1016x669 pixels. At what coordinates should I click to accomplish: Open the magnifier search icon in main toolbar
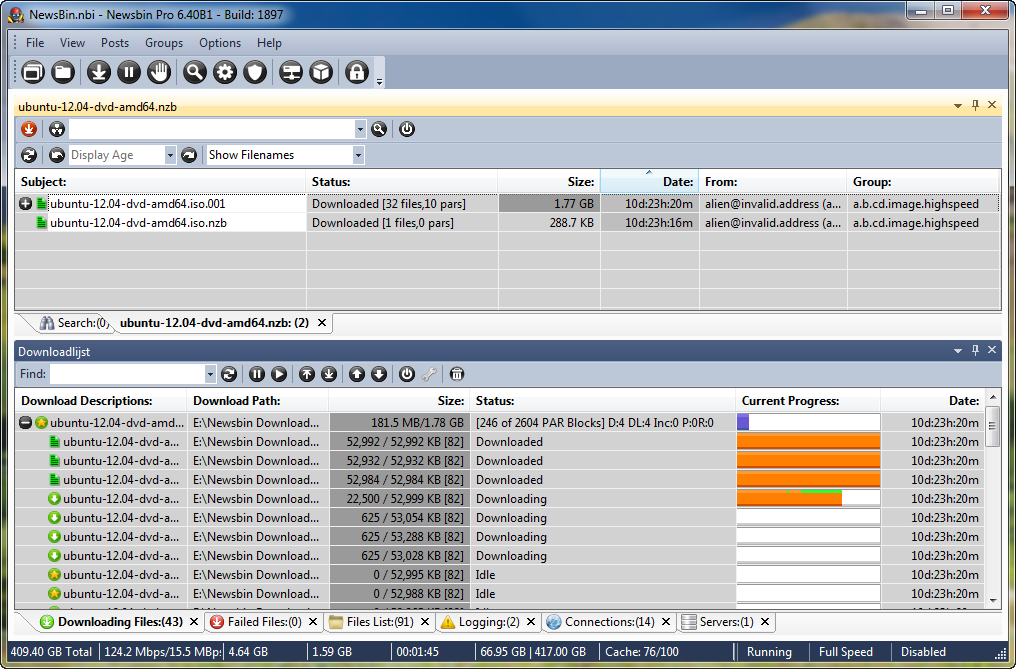coord(194,72)
